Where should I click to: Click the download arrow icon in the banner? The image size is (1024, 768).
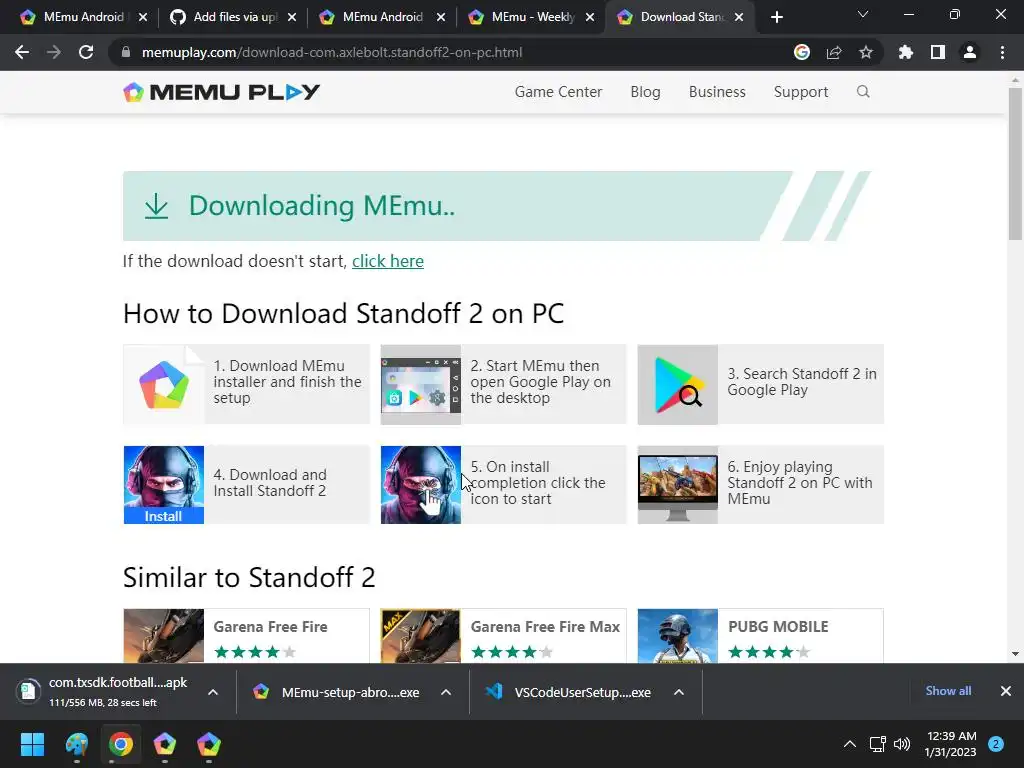[157, 206]
